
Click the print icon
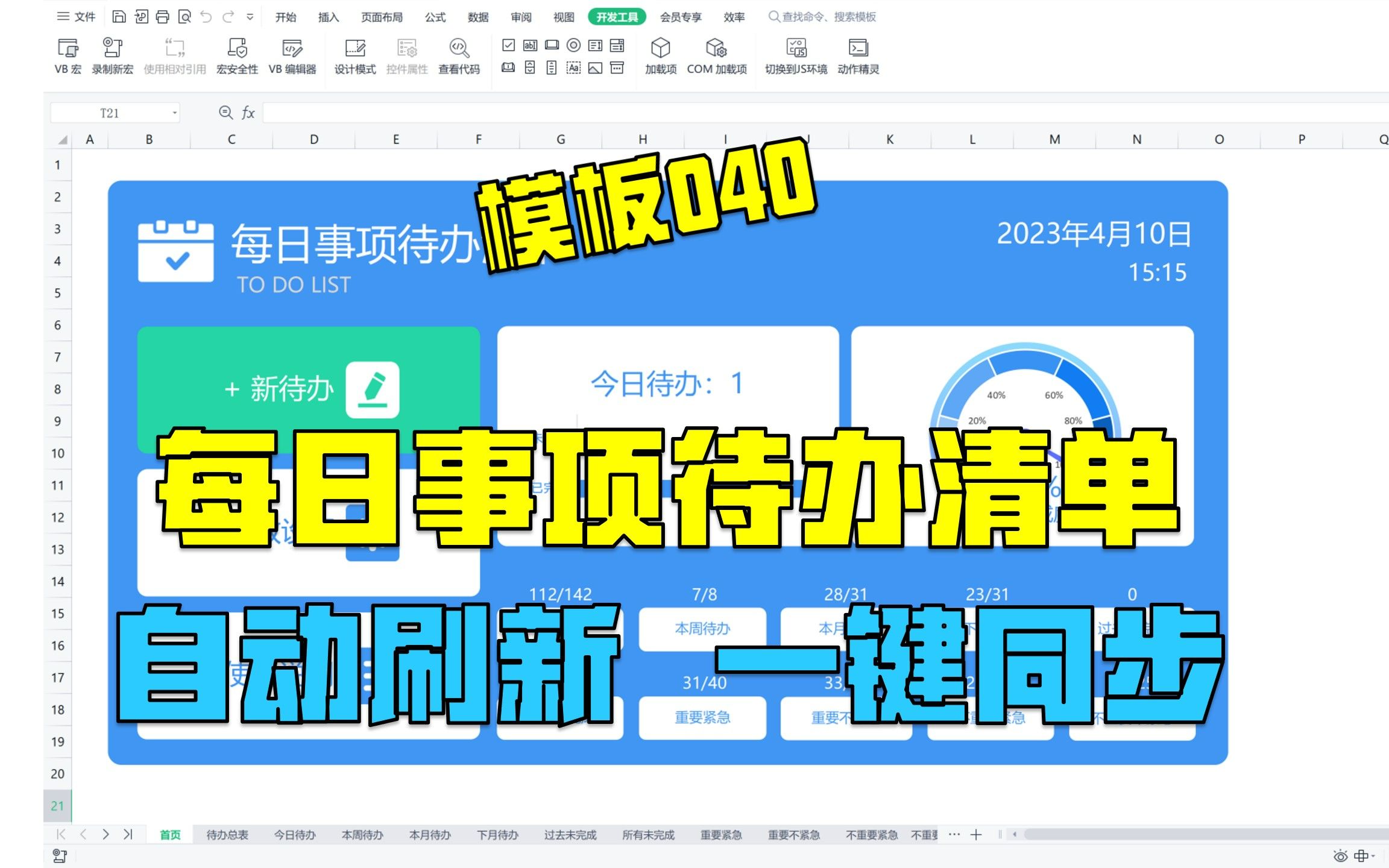point(163,17)
